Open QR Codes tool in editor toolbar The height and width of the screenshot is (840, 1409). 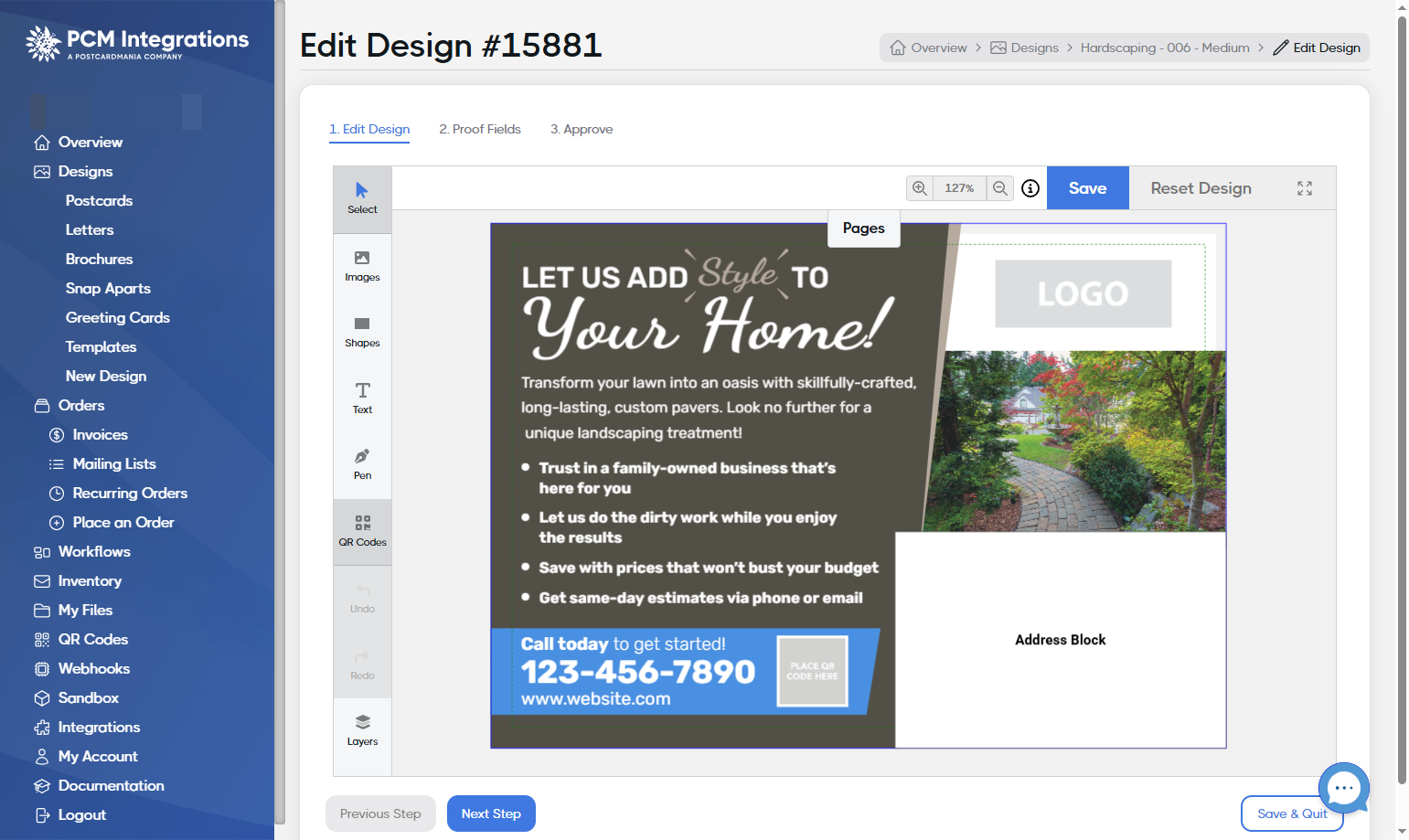362,532
